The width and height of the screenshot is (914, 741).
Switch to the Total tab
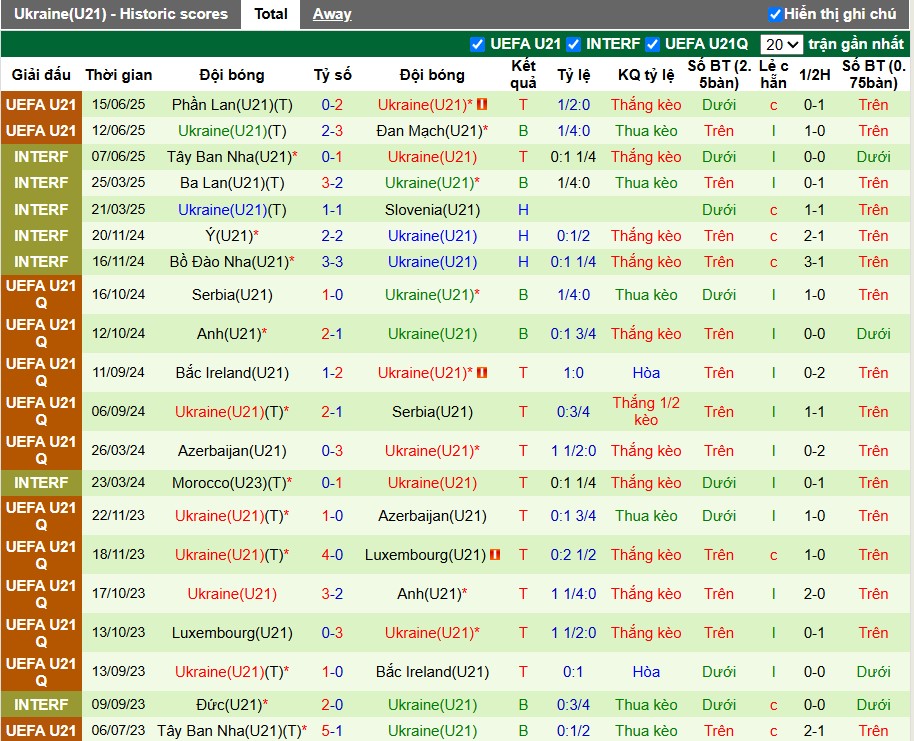click(x=270, y=14)
